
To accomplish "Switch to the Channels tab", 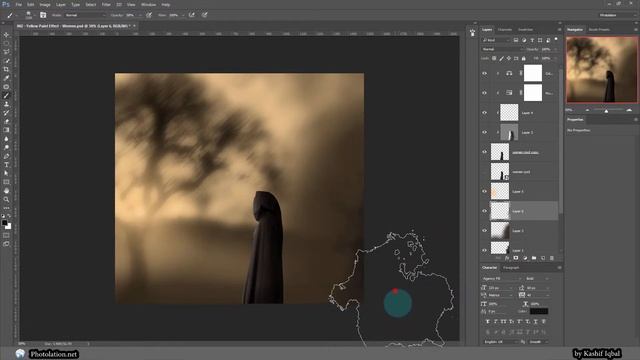I will point(504,29).
